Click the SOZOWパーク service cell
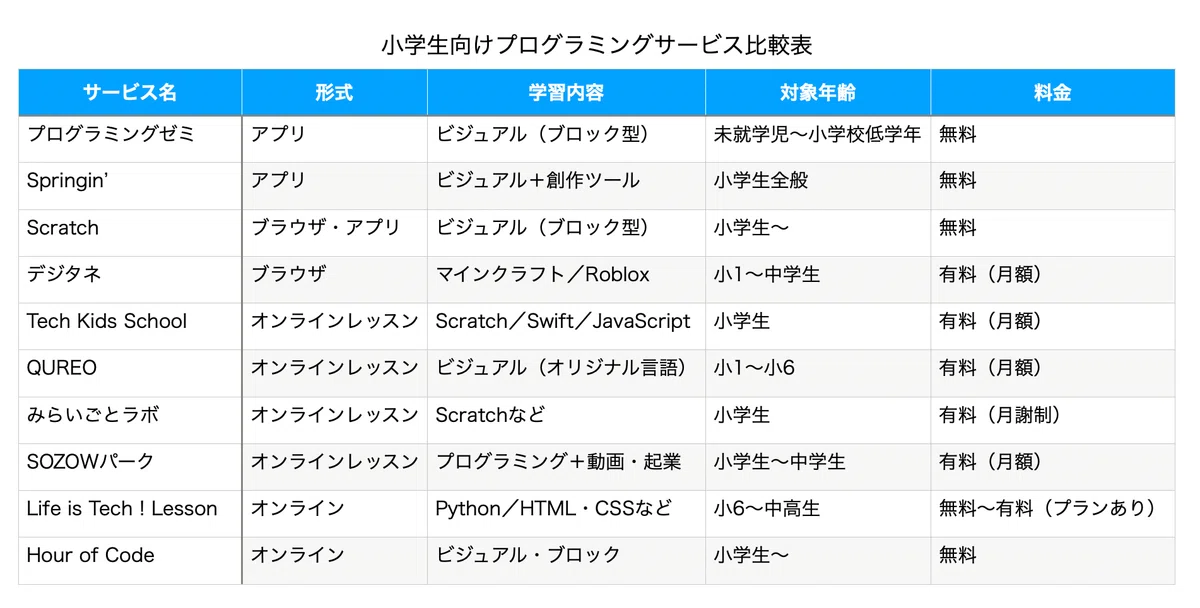This screenshot has width=1200, height=608. click(x=130, y=467)
